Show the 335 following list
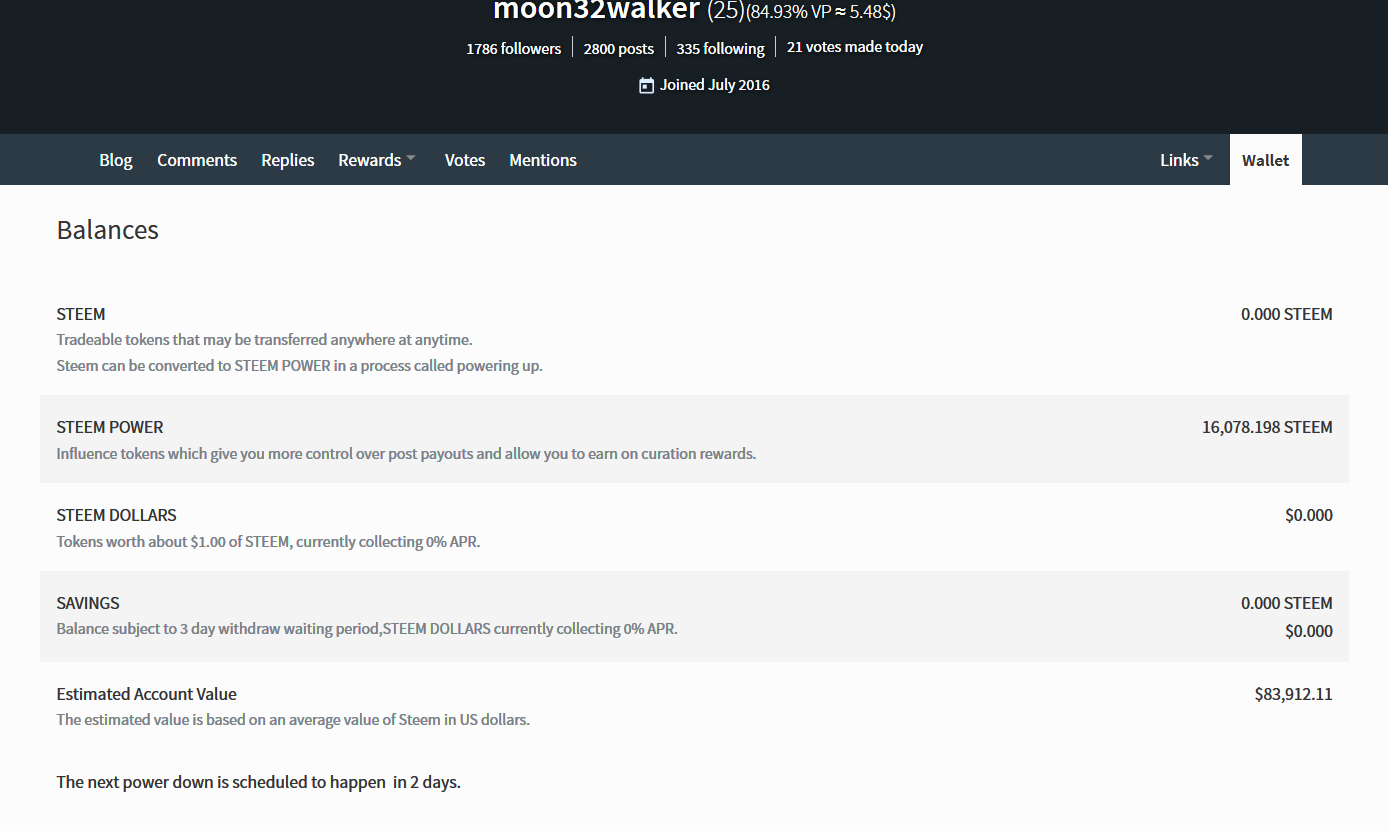1388x831 pixels. click(721, 48)
